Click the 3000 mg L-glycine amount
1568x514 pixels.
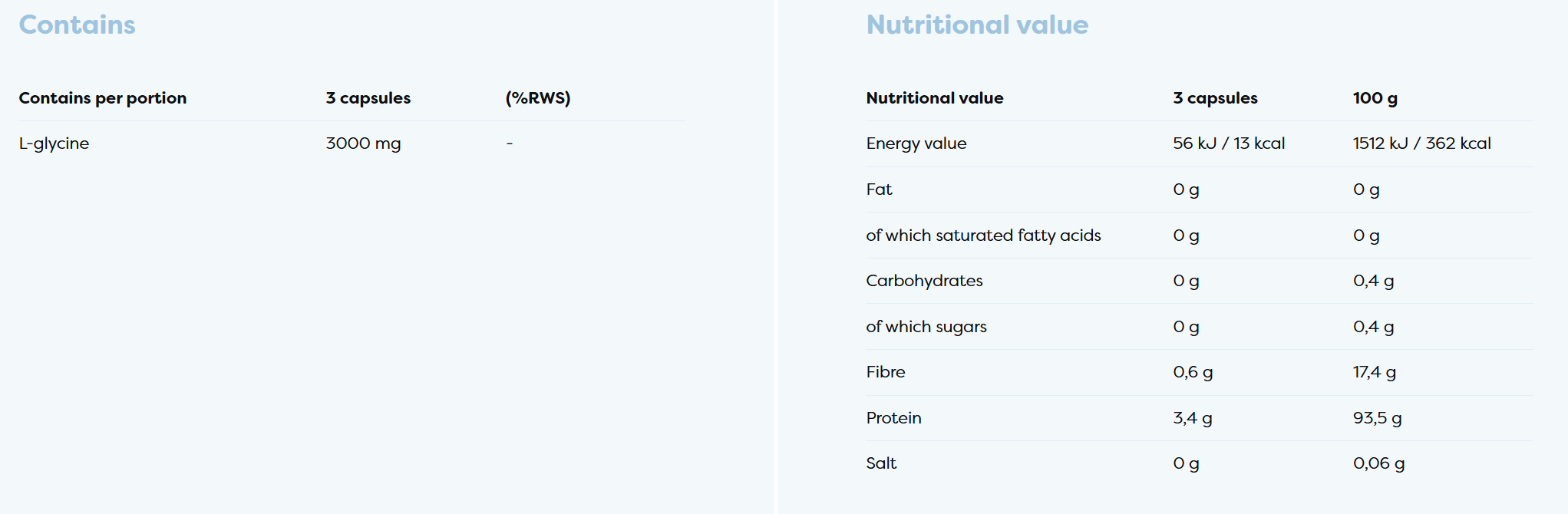[x=363, y=143]
